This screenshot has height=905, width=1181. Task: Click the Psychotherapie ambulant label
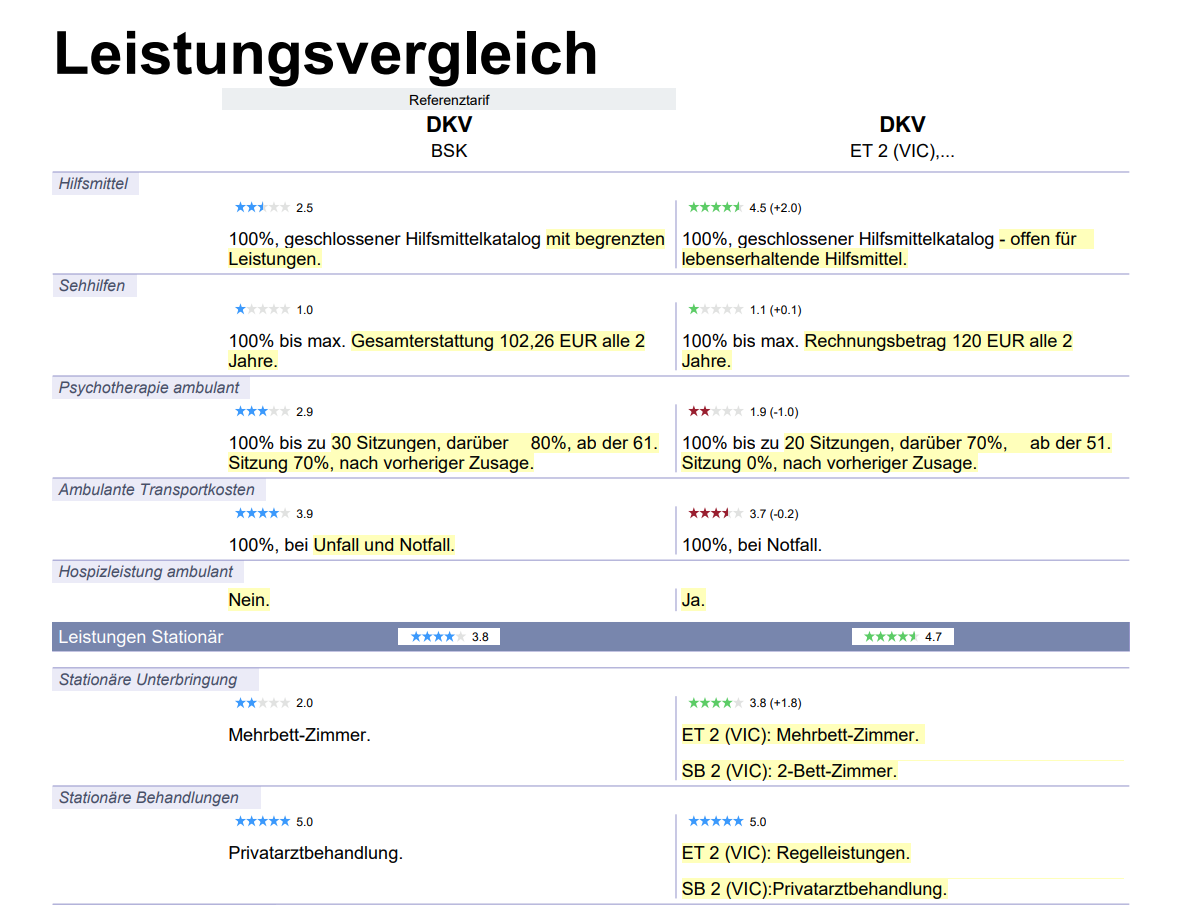[148, 388]
